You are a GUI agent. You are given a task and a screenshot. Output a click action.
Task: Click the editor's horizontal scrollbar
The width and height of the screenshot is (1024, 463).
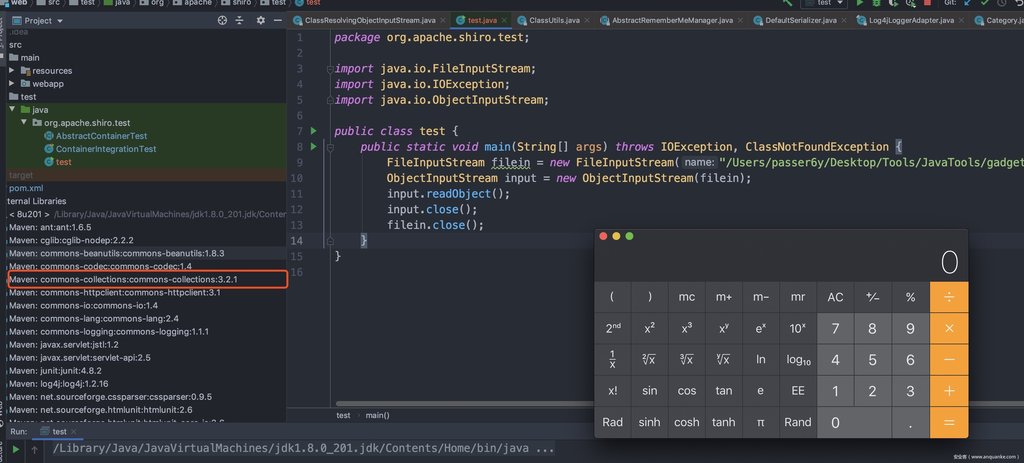pos(464,403)
